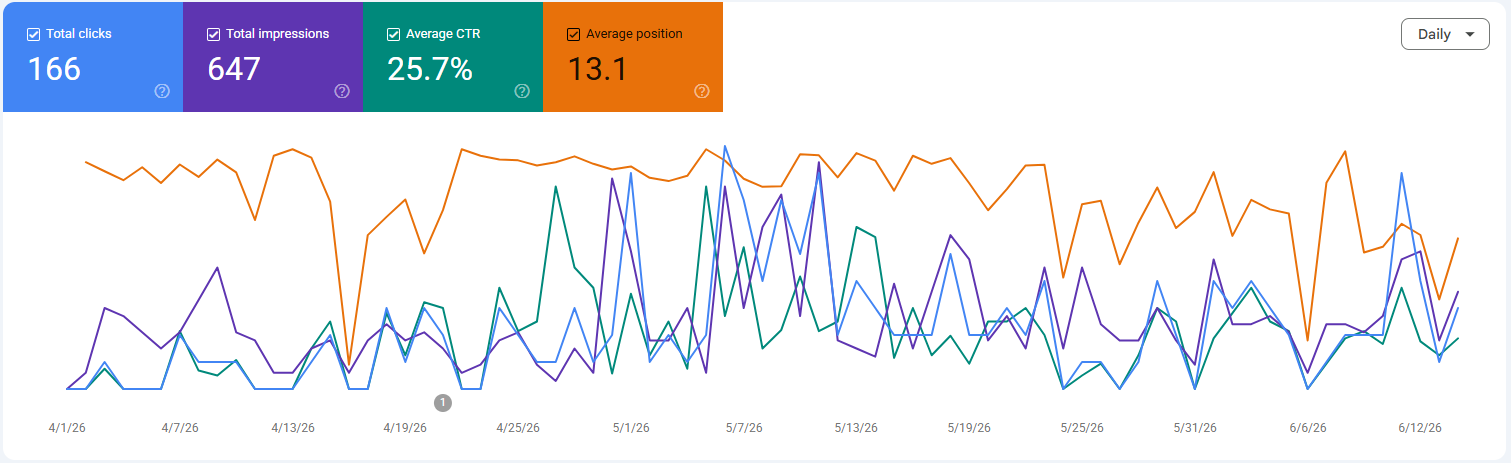Uncheck the Total clicks checkbox
Image resolution: width=1511 pixels, height=463 pixels.
coord(33,34)
